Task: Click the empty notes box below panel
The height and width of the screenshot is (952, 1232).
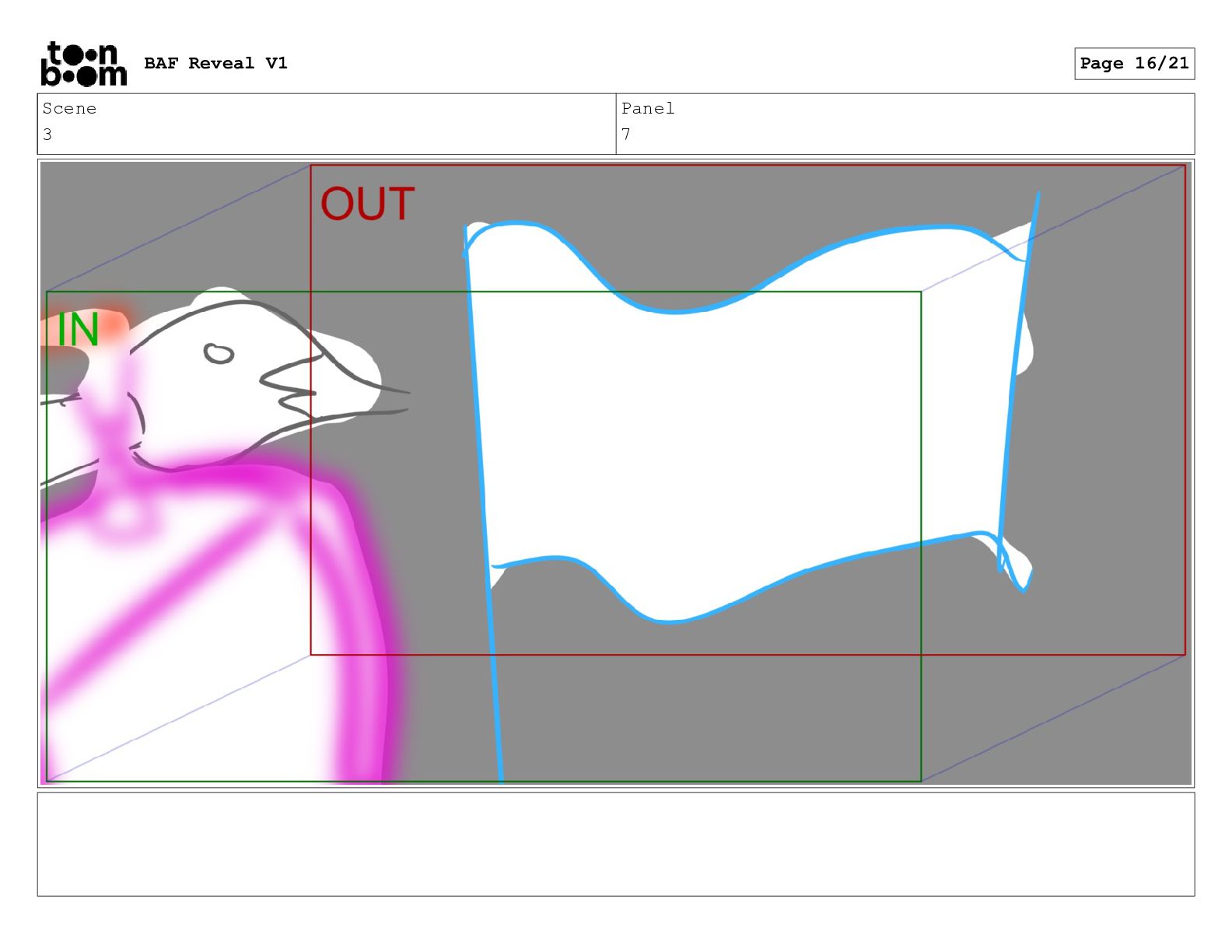Action: click(616, 844)
